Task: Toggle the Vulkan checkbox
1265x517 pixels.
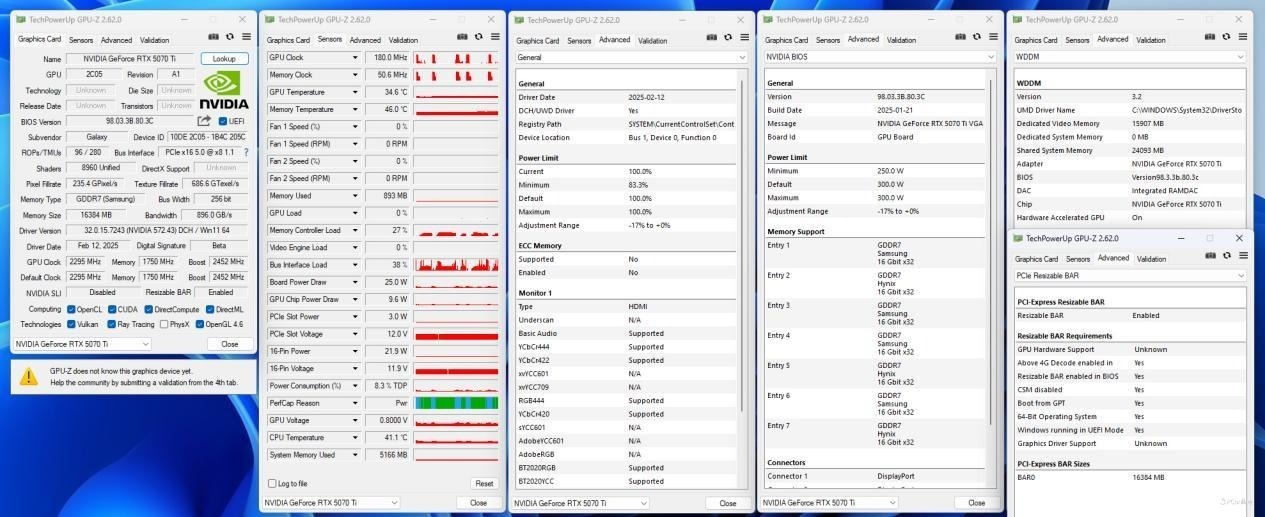Action: [x=71, y=324]
